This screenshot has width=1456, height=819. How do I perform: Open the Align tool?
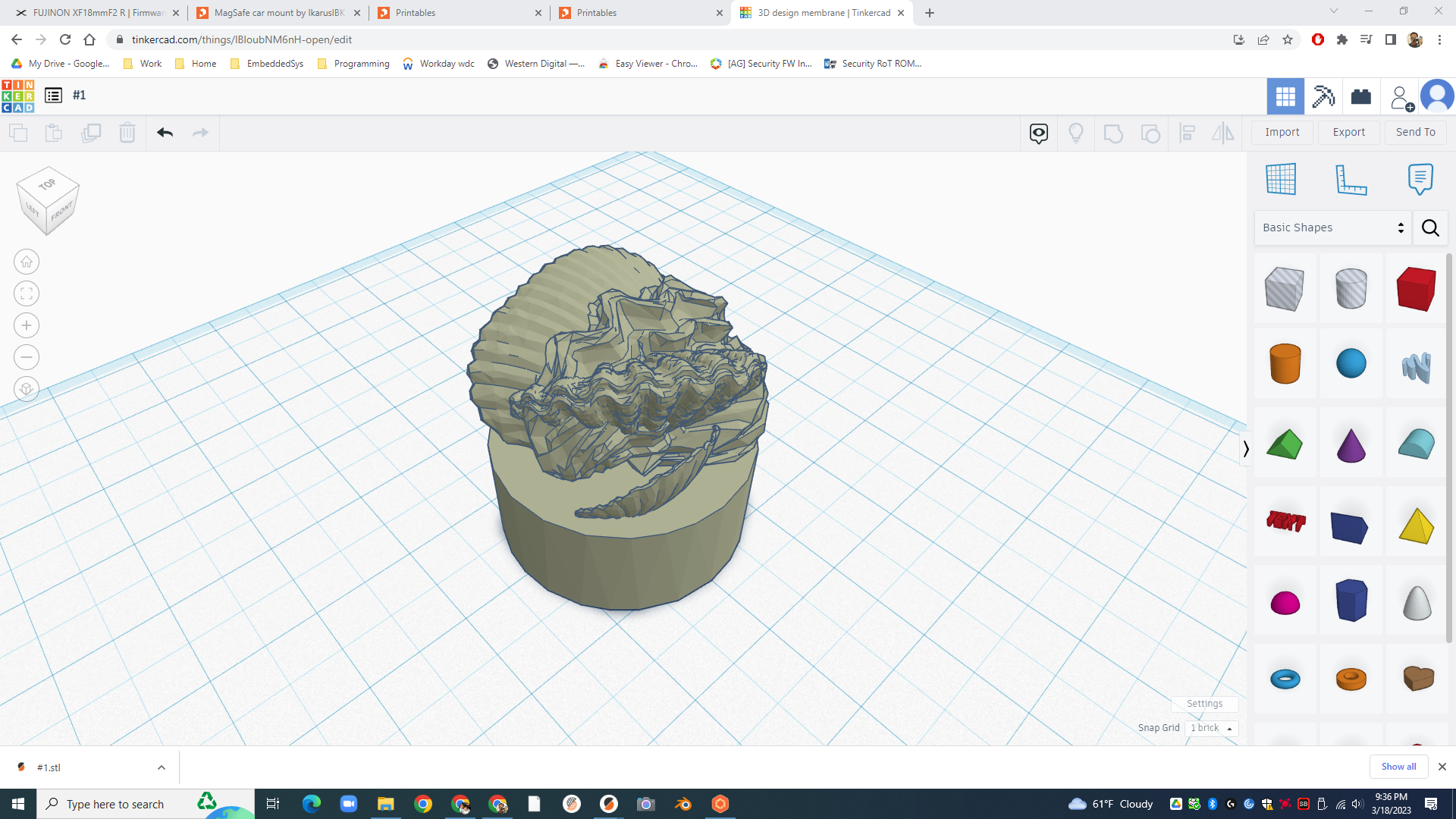(x=1188, y=133)
